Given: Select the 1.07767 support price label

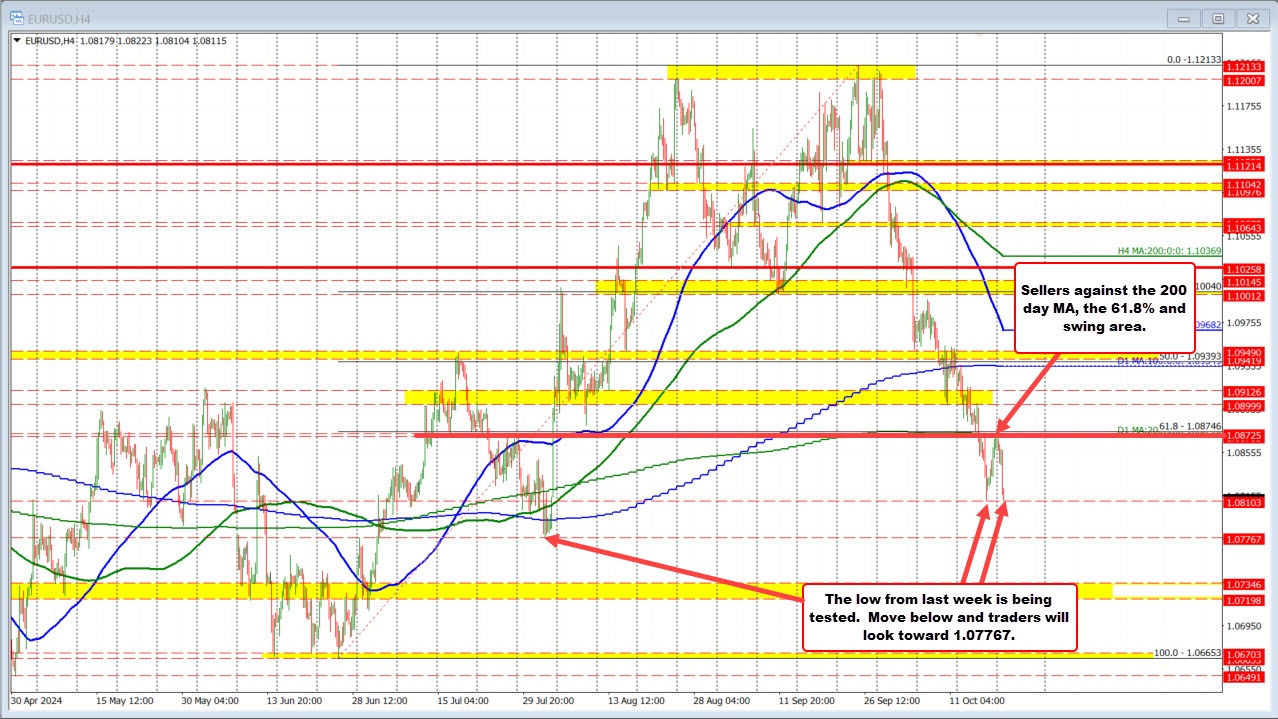Looking at the screenshot, I should pyautogui.click(x=1245, y=539).
